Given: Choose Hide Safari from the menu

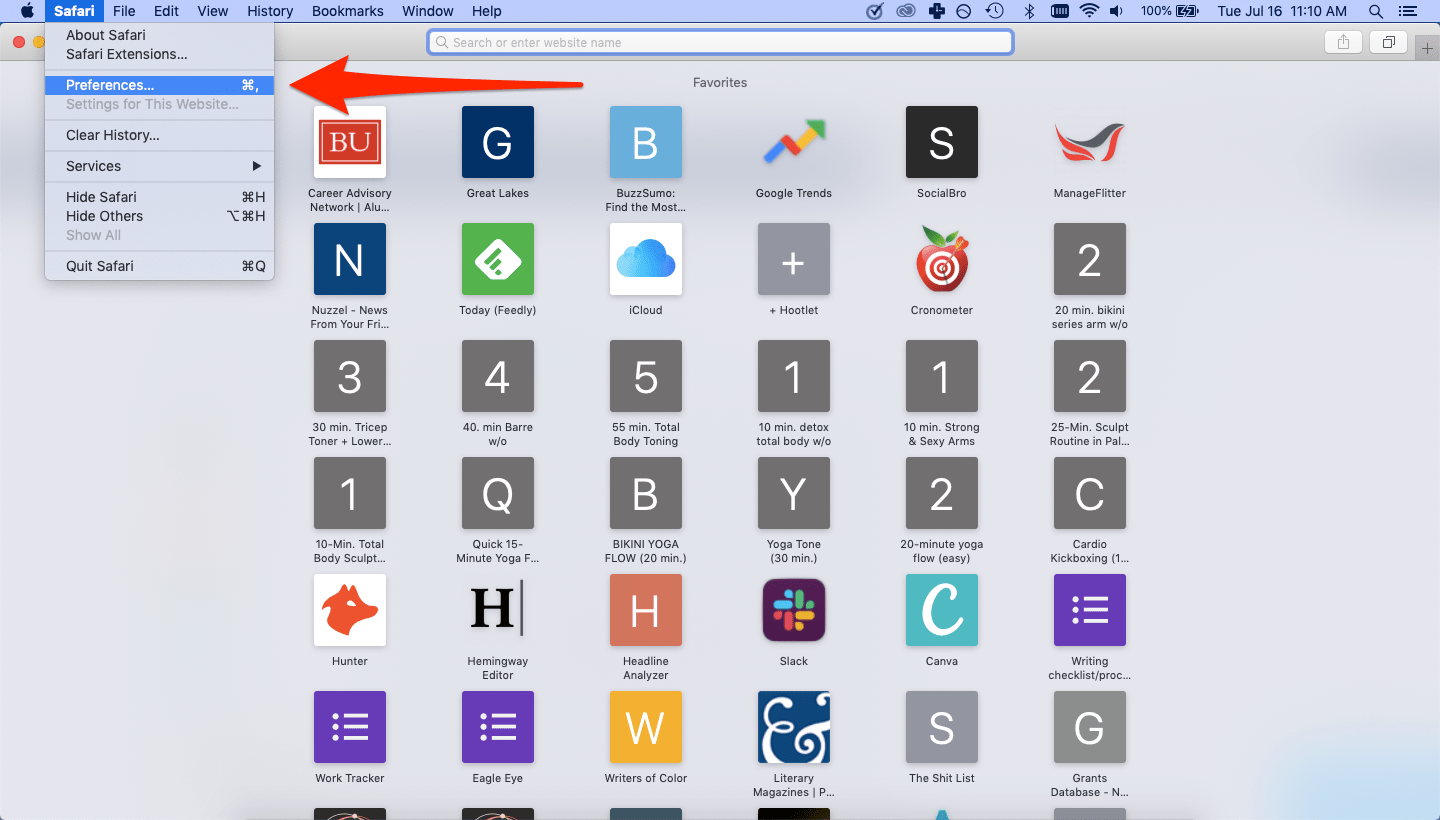Looking at the screenshot, I should 160,197.
